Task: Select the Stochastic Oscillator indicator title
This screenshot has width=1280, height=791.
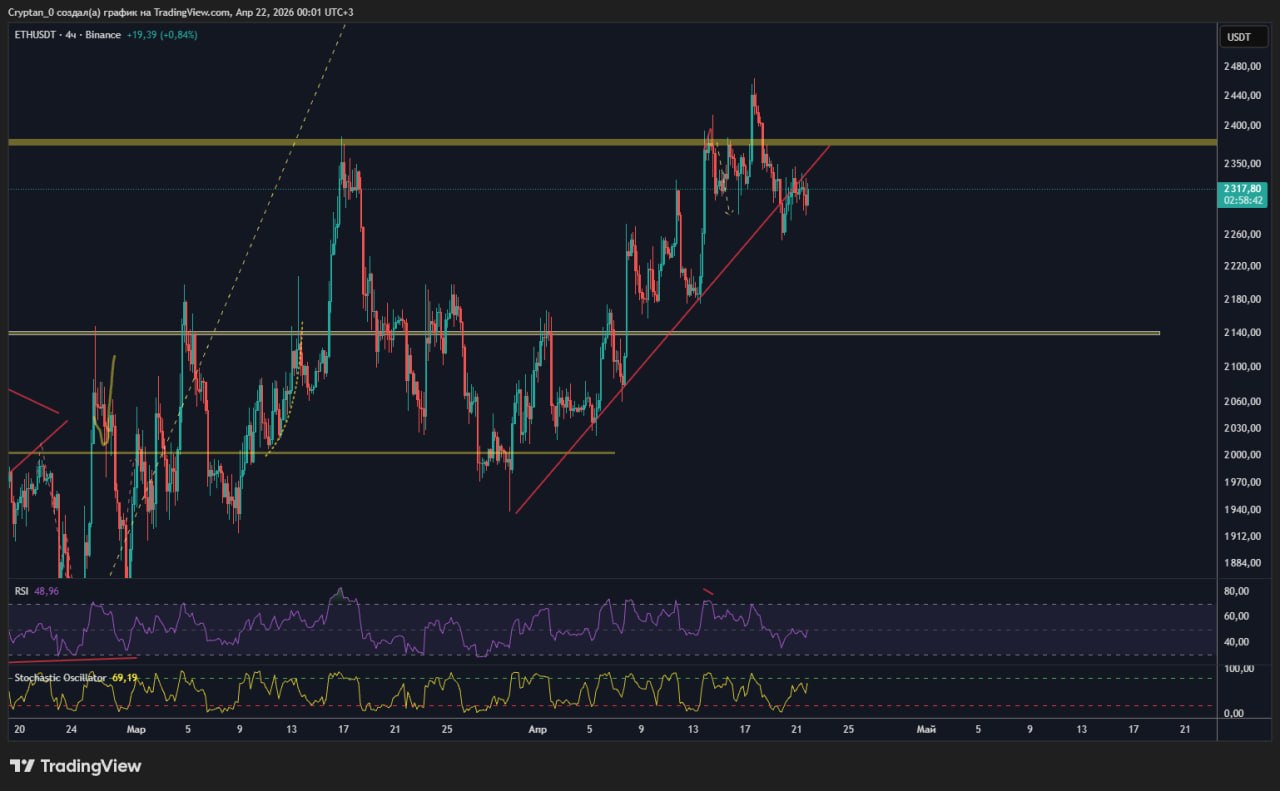Action: (x=60, y=677)
